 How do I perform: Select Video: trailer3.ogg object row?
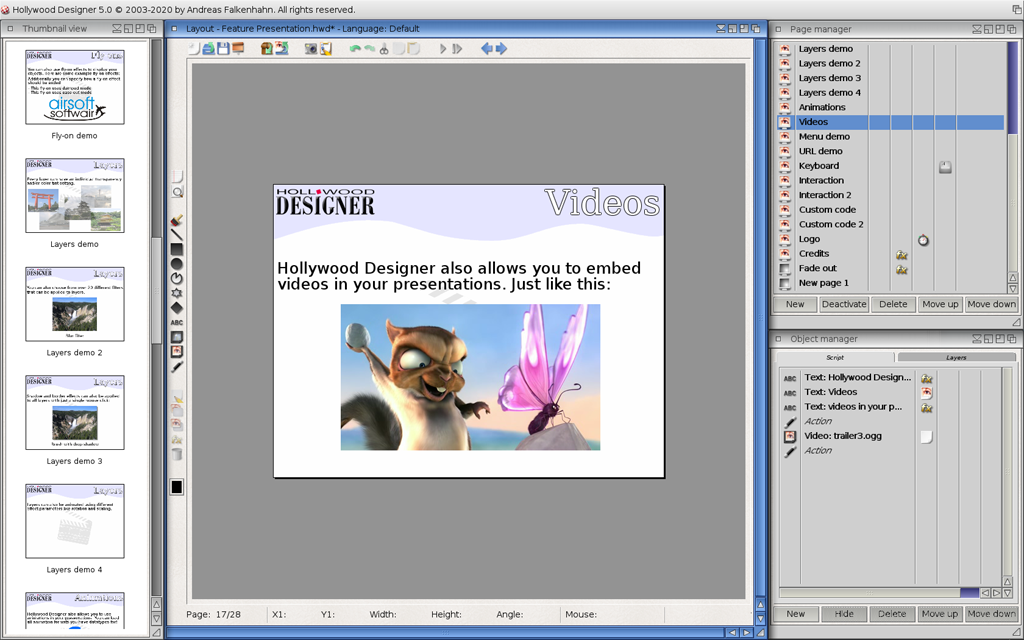click(x=891, y=436)
